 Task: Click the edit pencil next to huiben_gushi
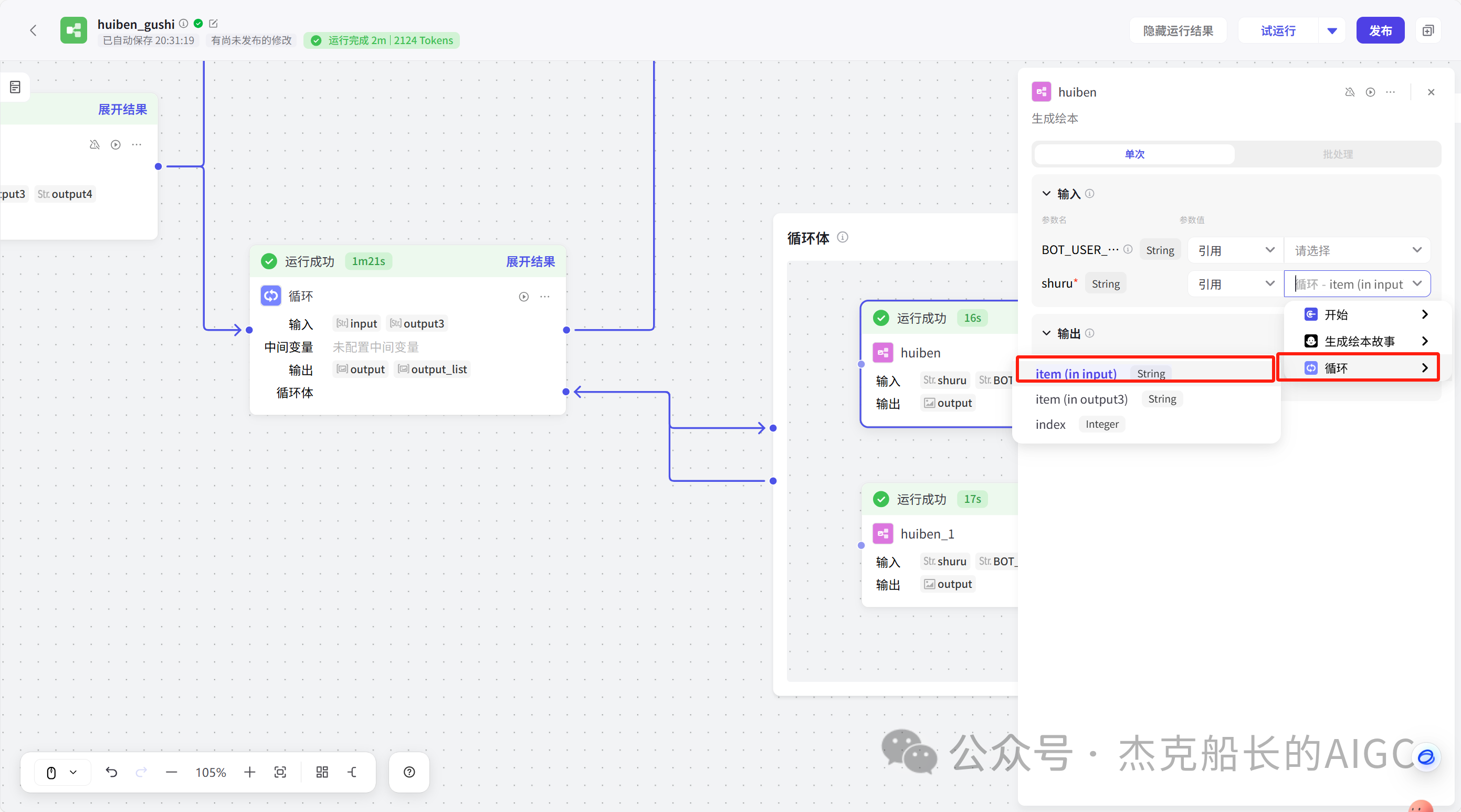[213, 23]
